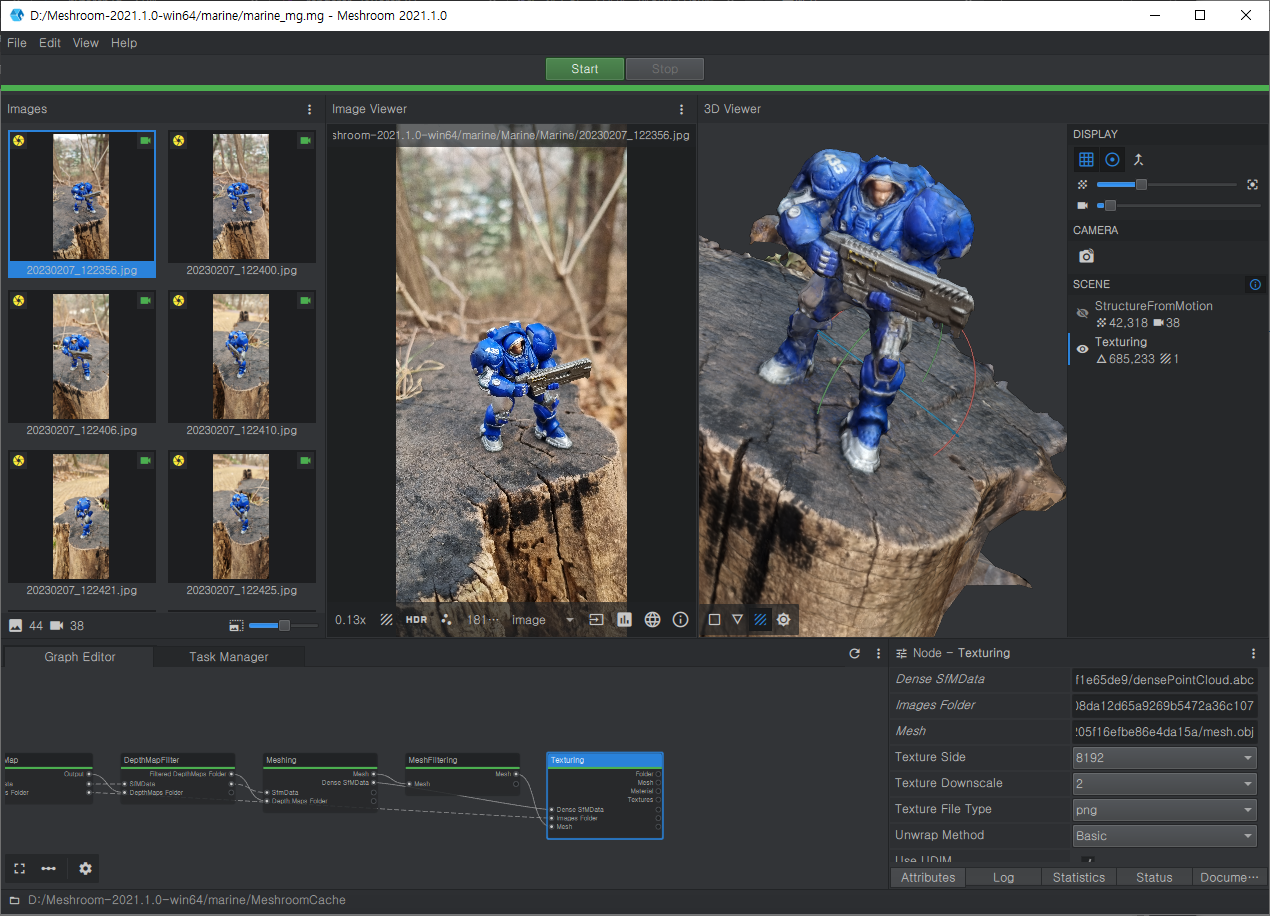Open the Graph Editor settings gear
Screen dimensions: 1270x916
(85, 869)
